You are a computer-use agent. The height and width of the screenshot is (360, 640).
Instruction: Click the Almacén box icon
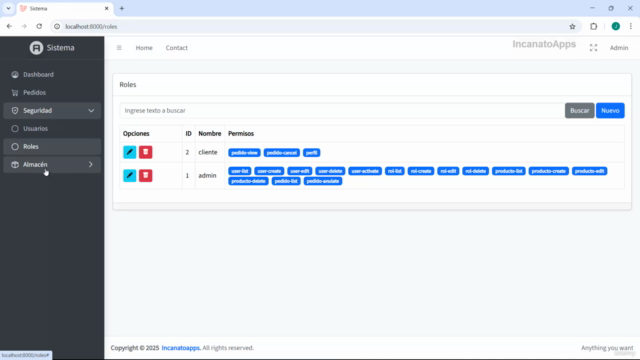(15, 164)
